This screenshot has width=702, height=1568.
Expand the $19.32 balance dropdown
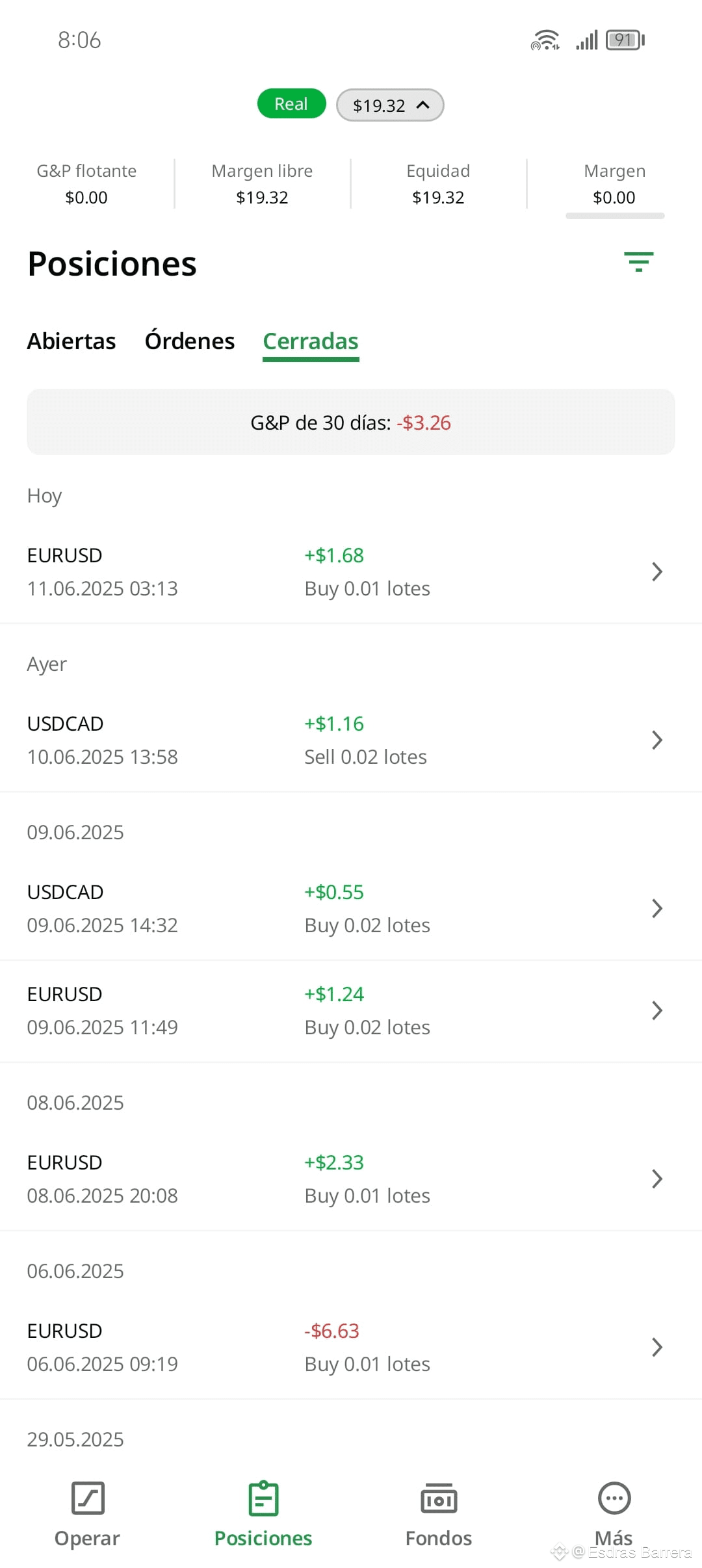(x=390, y=105)
